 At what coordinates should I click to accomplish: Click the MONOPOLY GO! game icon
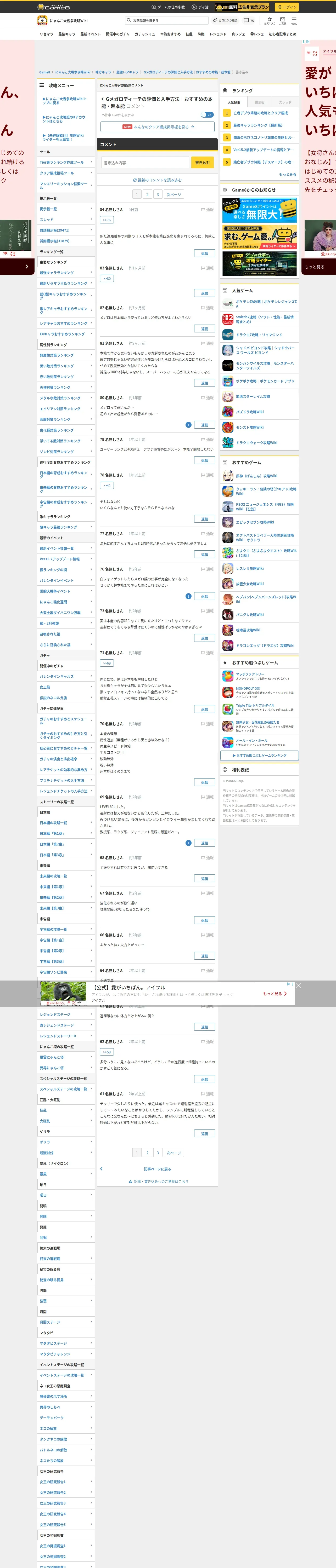click(x=228, y=692)
